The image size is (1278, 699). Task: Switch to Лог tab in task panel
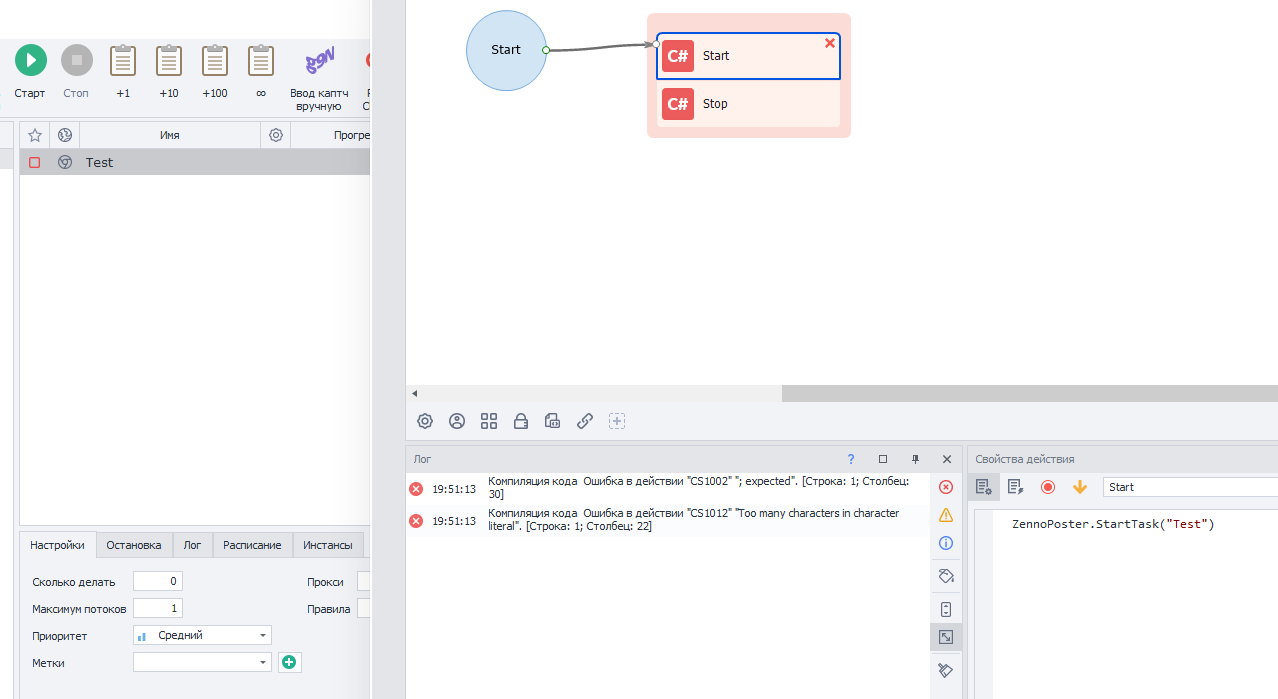point(192,545)
